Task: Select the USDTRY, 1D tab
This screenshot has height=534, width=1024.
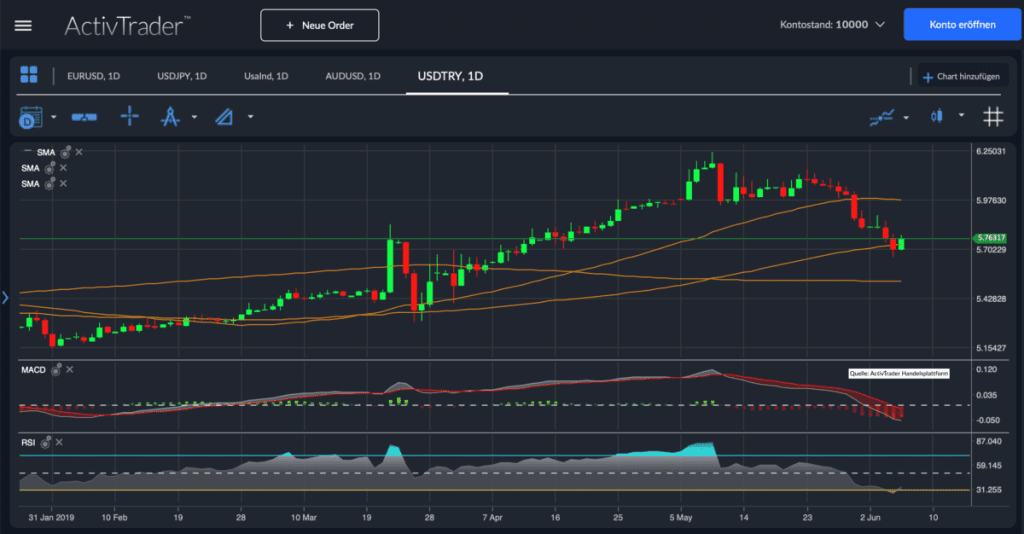Action: [x=450, y=76]
